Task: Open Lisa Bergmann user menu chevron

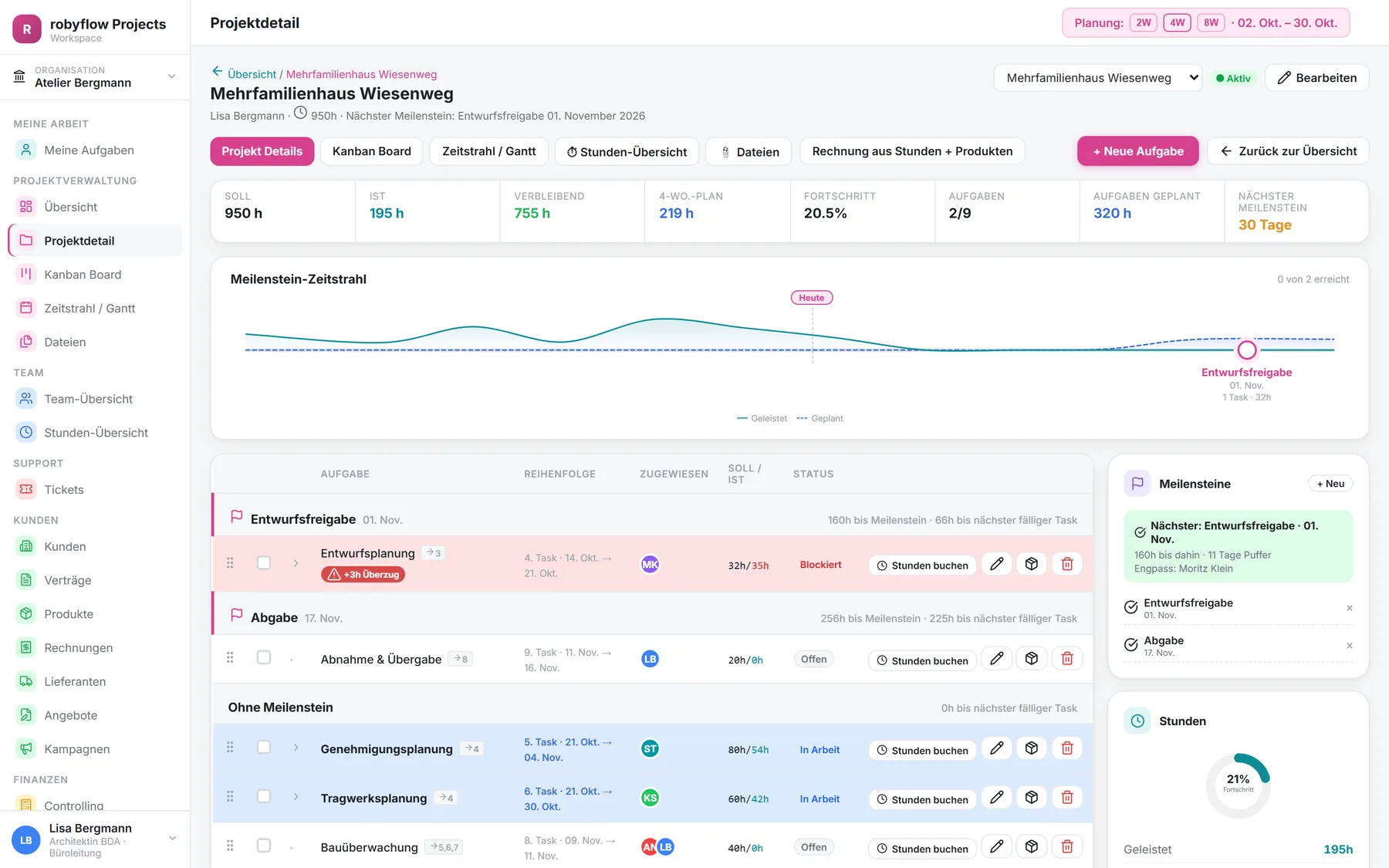Action: pos(172,839)
